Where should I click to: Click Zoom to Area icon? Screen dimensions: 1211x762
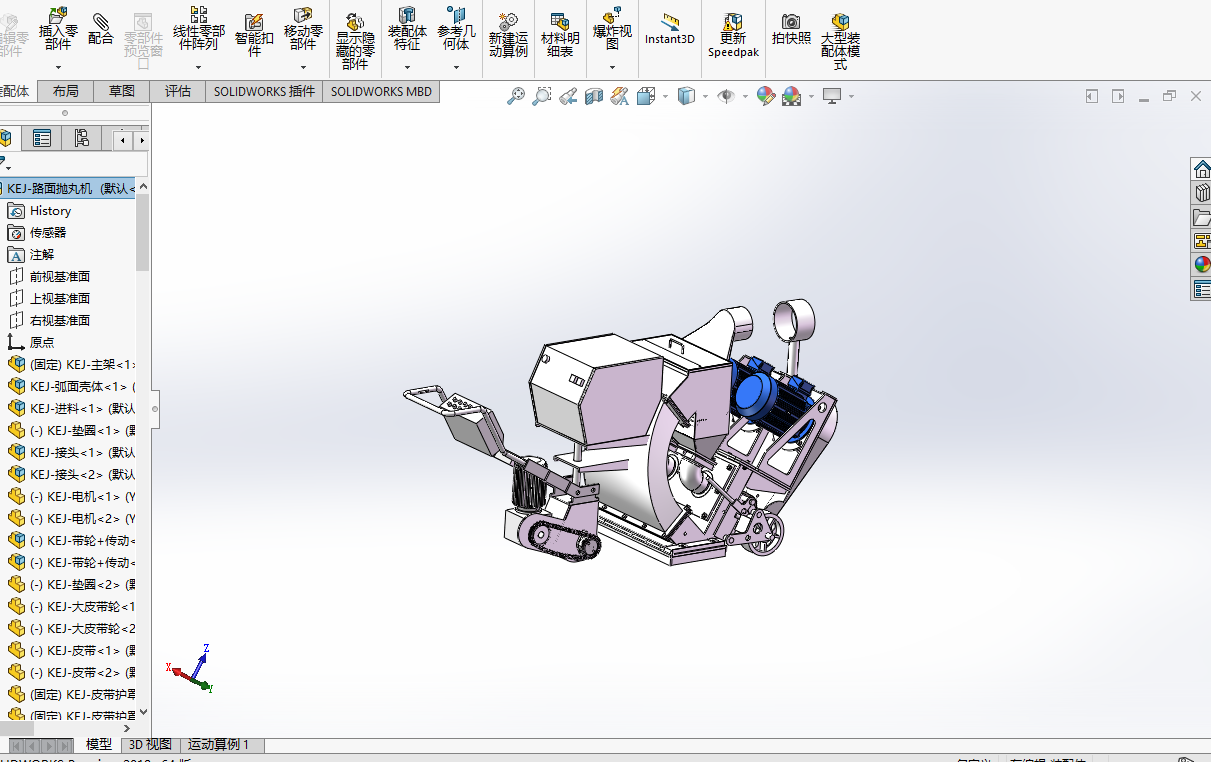[542, 96]
